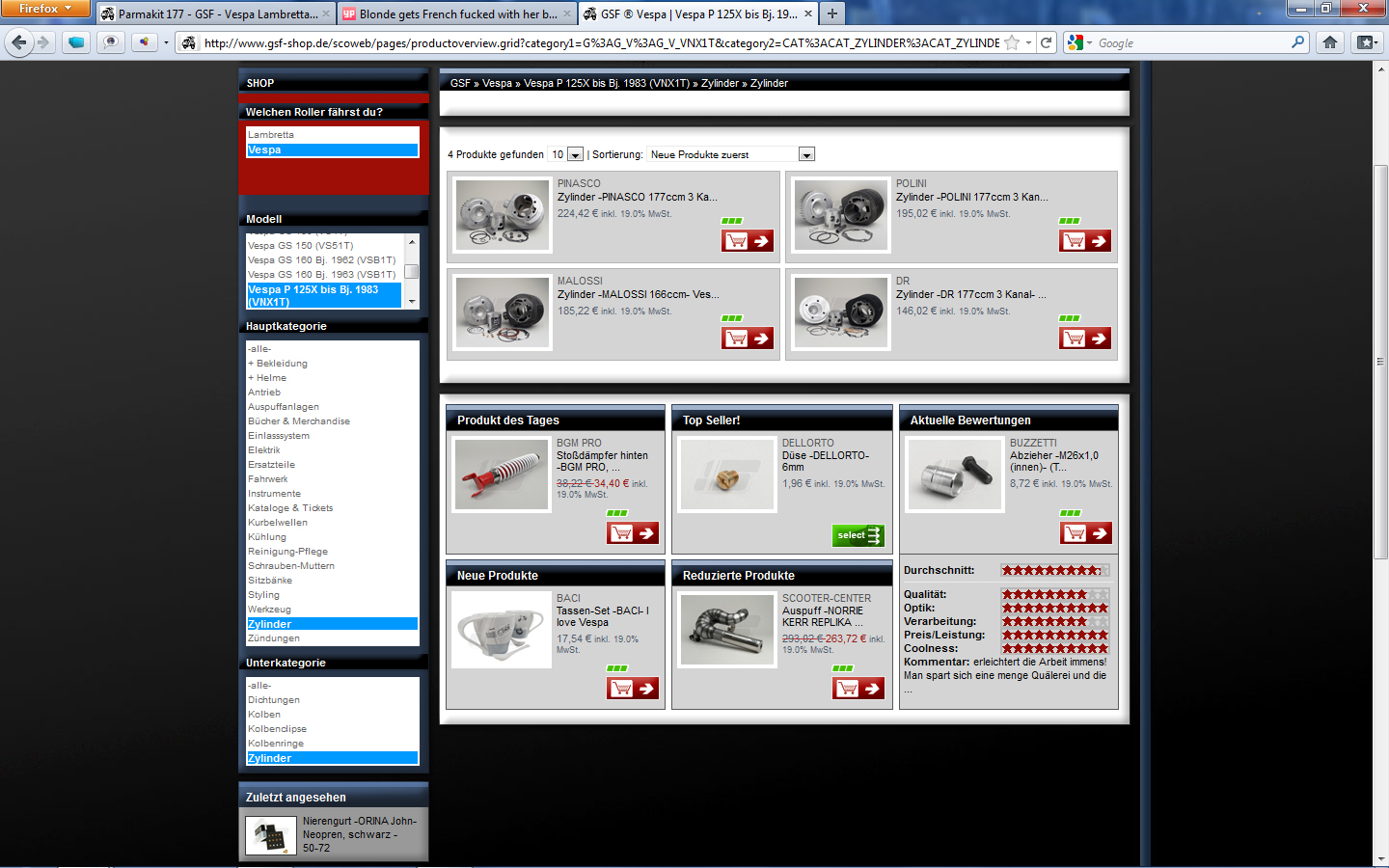Image resolution: width=1389 pixels, height=868 pixels.
Task: Open the bookmarks toolbar button
Action: click(1365, 42)
